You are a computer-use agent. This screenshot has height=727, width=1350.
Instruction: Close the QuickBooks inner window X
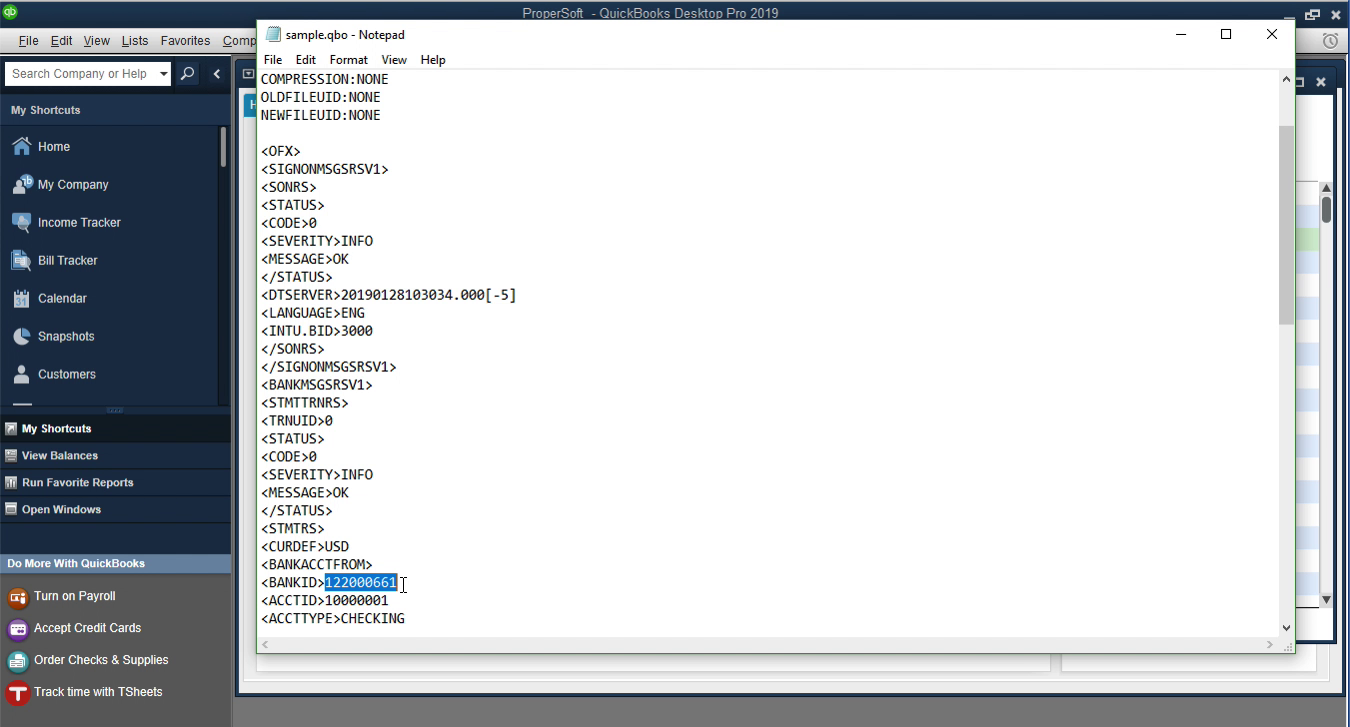click(1321, 82)
